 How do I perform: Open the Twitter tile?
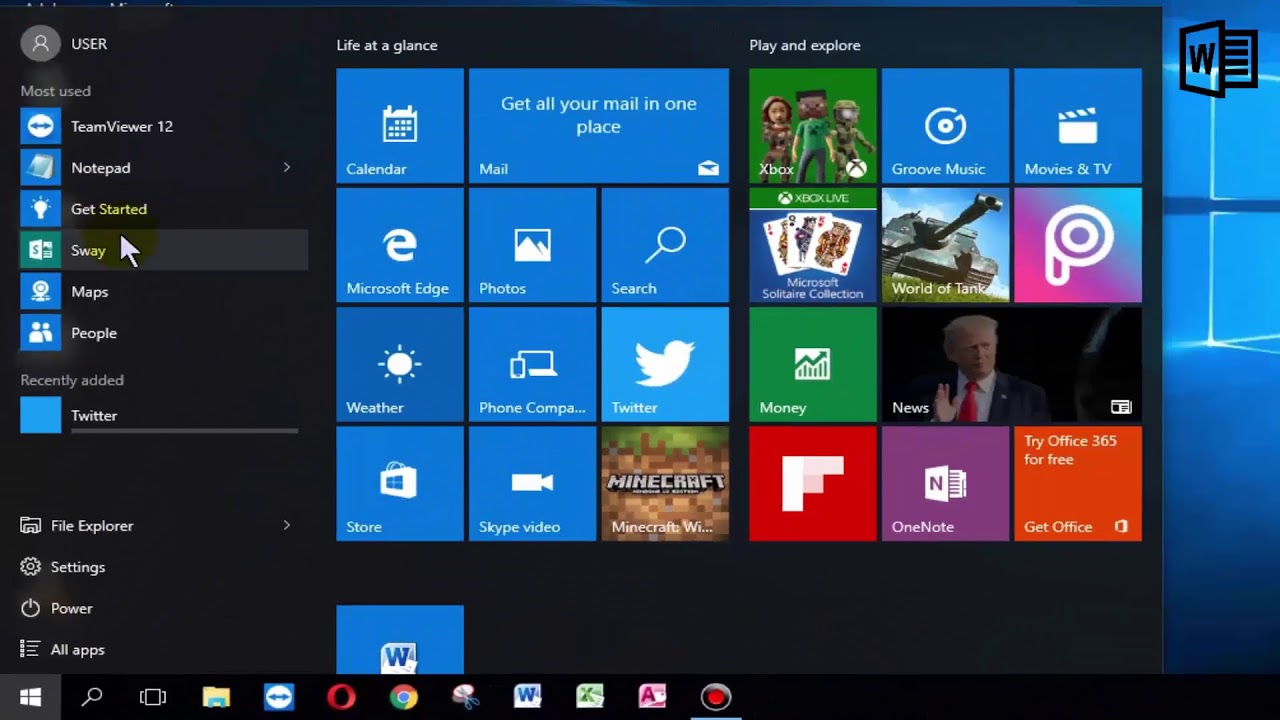(665, 364)
